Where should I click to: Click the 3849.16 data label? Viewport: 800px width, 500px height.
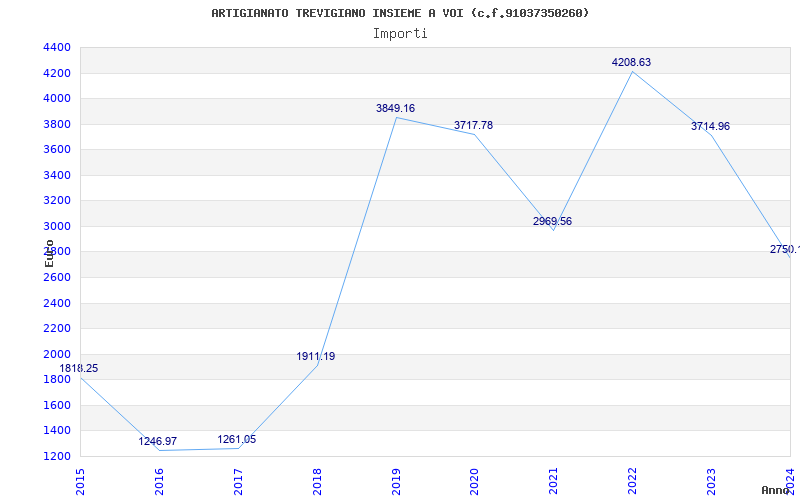[x=395, y=108]
